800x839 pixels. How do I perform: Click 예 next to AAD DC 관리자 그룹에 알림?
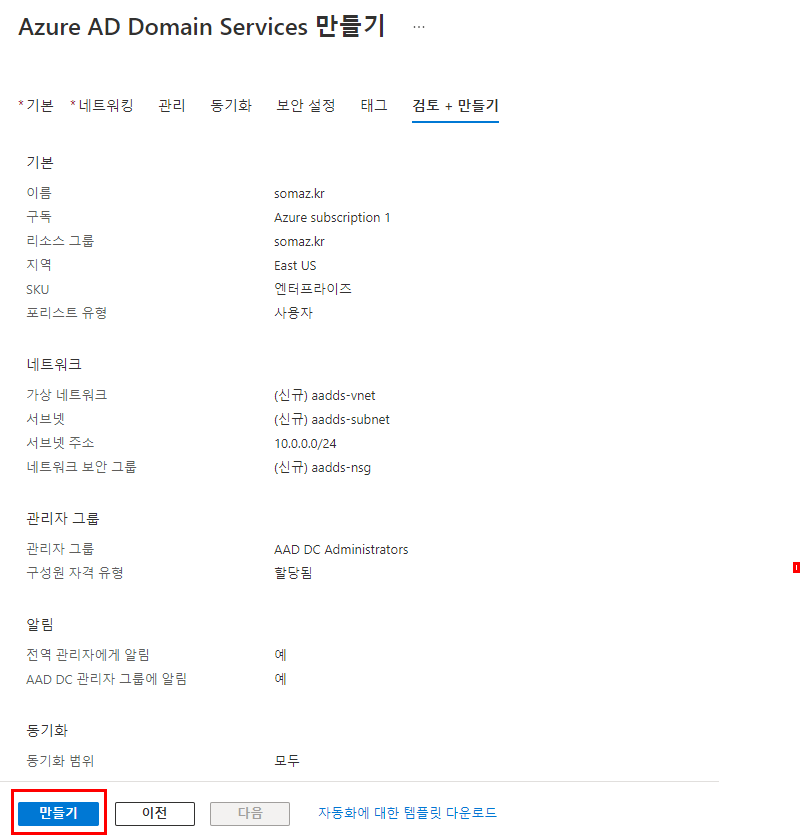pos(280,679)
